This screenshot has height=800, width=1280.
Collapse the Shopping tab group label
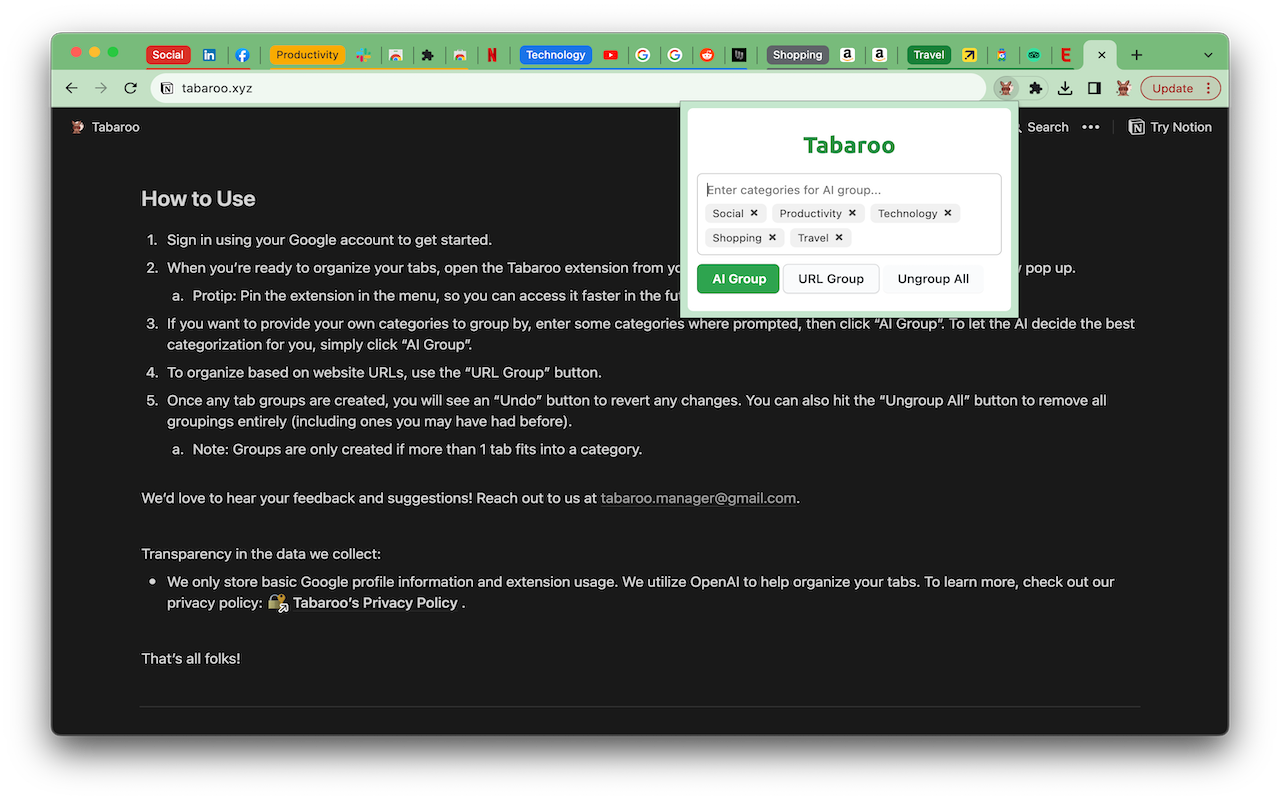coord(797,55)
